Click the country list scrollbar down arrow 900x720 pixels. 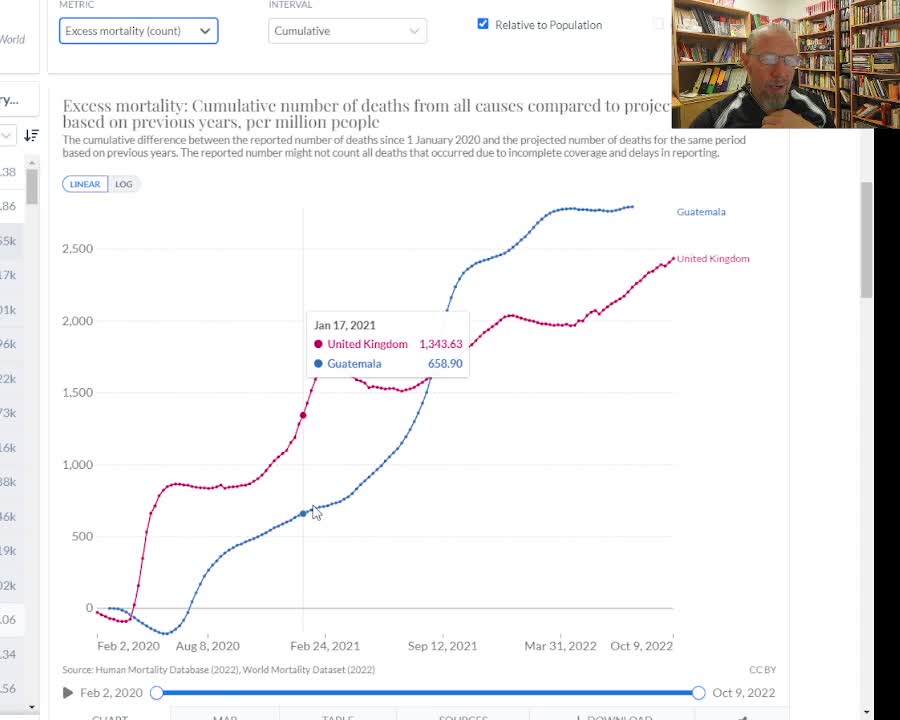(32, 707)
